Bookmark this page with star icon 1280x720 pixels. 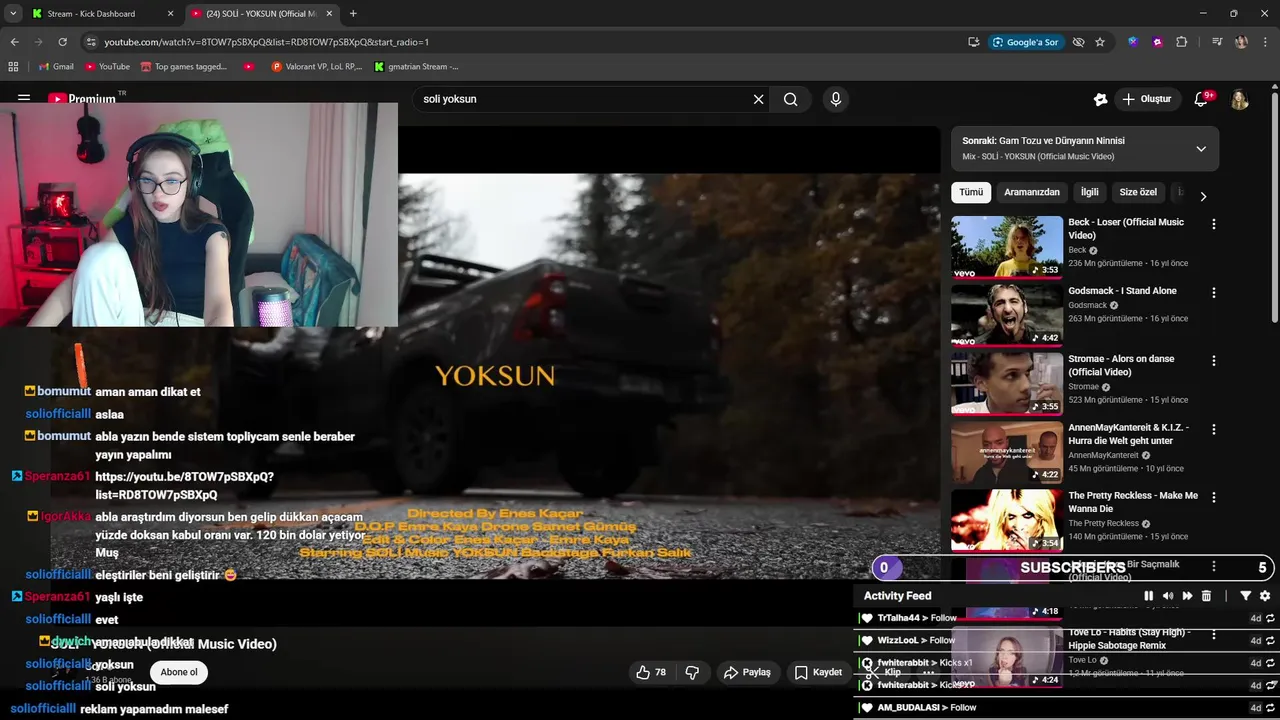pos(1100,42)
